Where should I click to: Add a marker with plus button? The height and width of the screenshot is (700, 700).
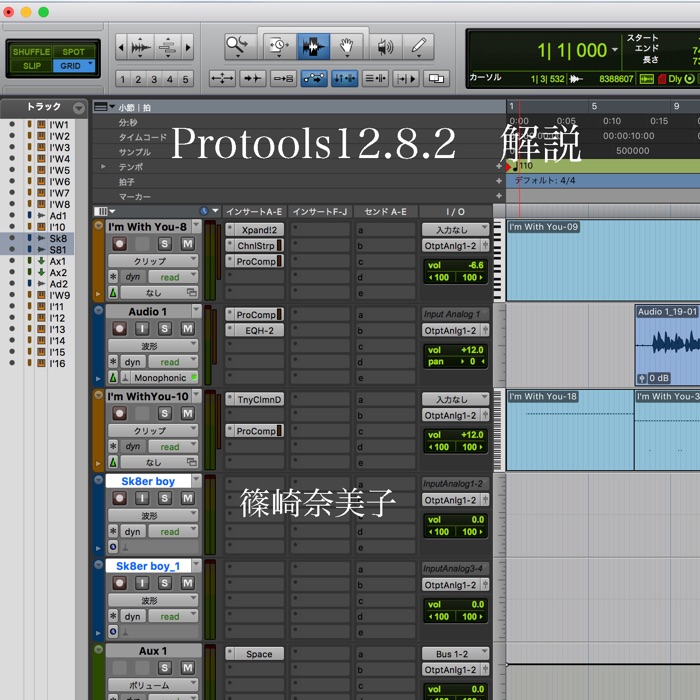(x=499, y=196)
